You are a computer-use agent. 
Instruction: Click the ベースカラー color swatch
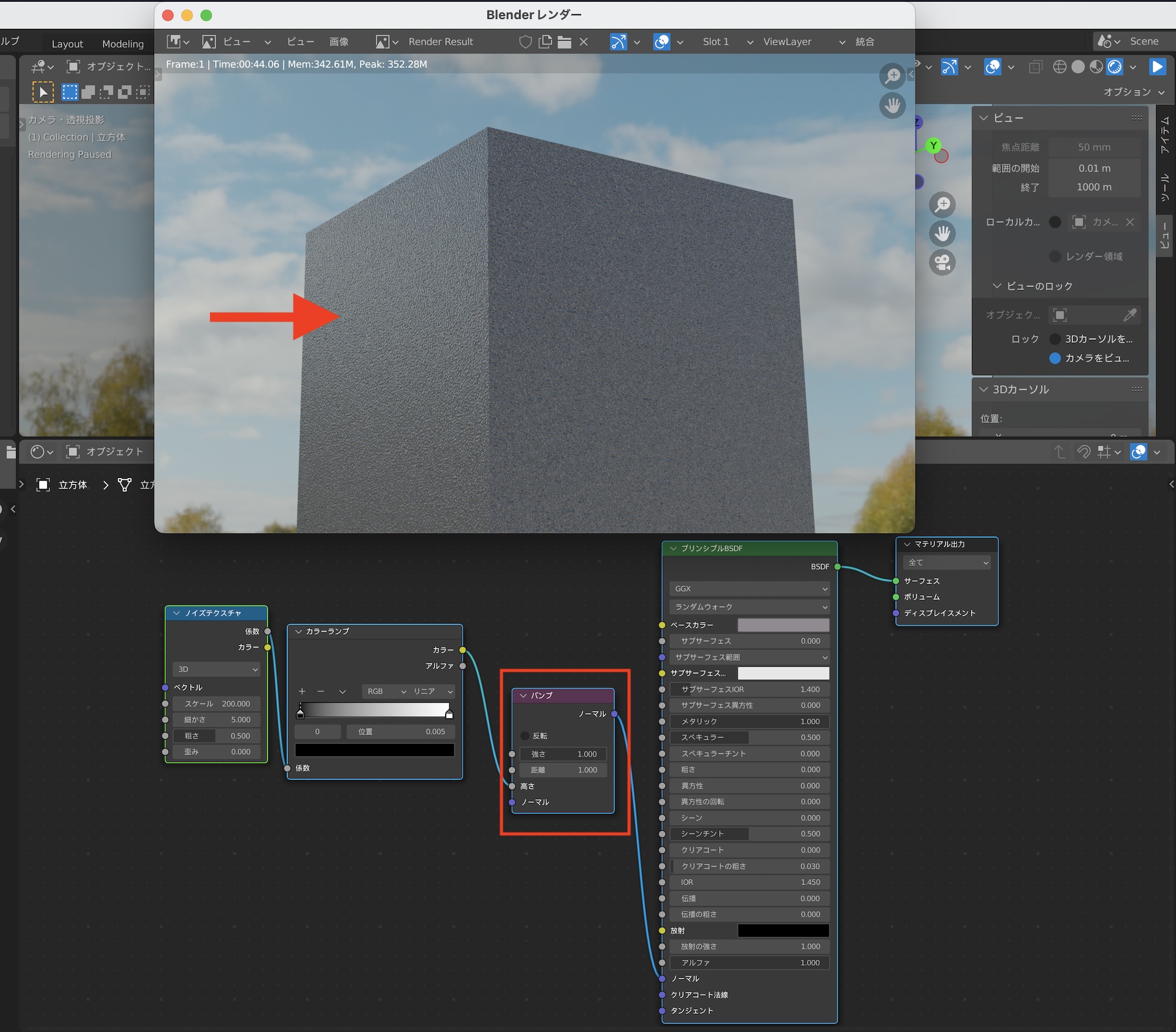click(x=783, y=625)
